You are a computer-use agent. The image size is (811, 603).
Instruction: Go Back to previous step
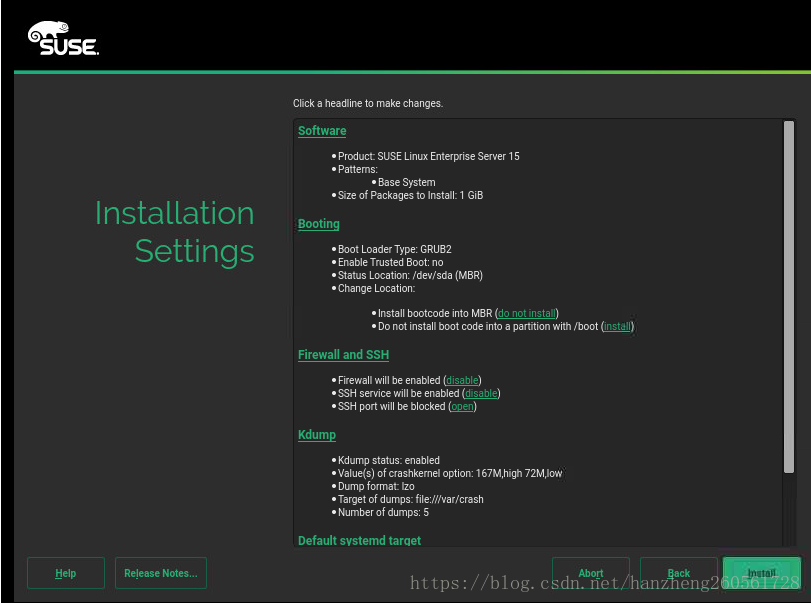pyautogui.click(x=679, y=573)
